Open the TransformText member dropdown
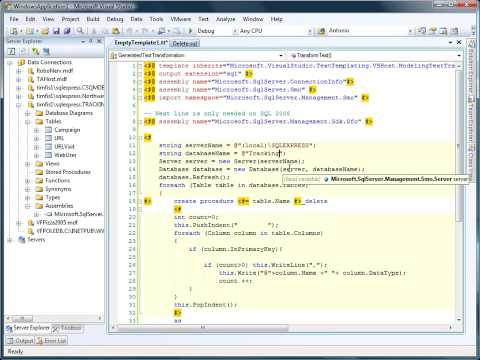480x360 pixels. point(459,55)
